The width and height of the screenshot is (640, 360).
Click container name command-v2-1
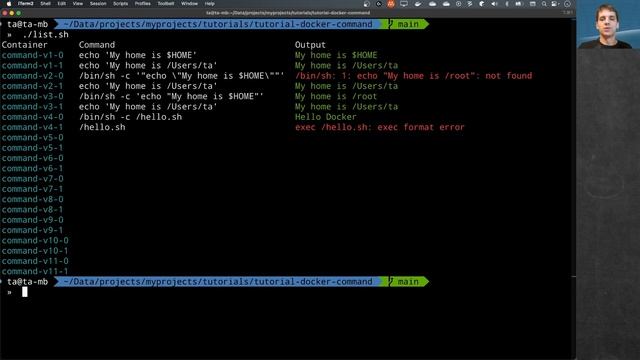click(32, 86)
